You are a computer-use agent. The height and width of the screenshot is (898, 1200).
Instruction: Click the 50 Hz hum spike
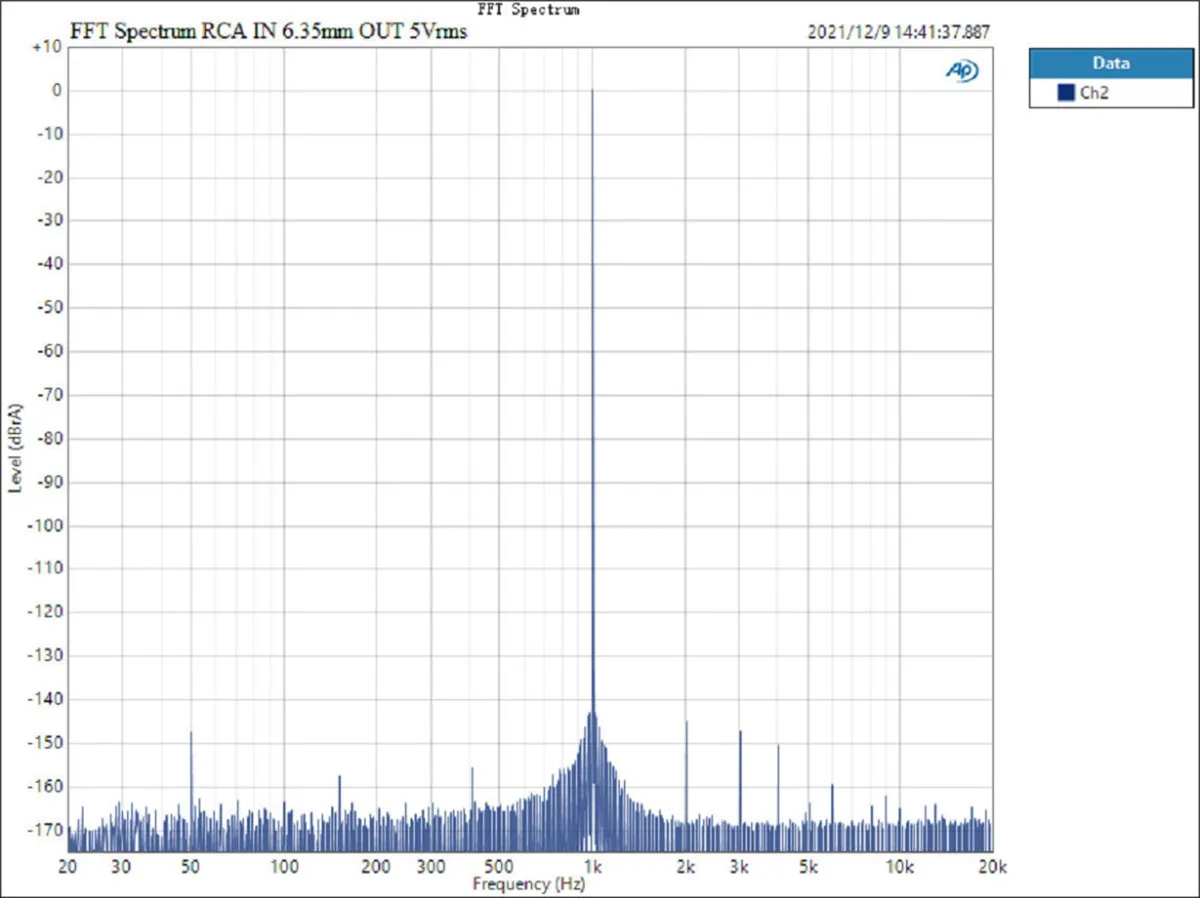pyautogui.click(x=190, y=735)
